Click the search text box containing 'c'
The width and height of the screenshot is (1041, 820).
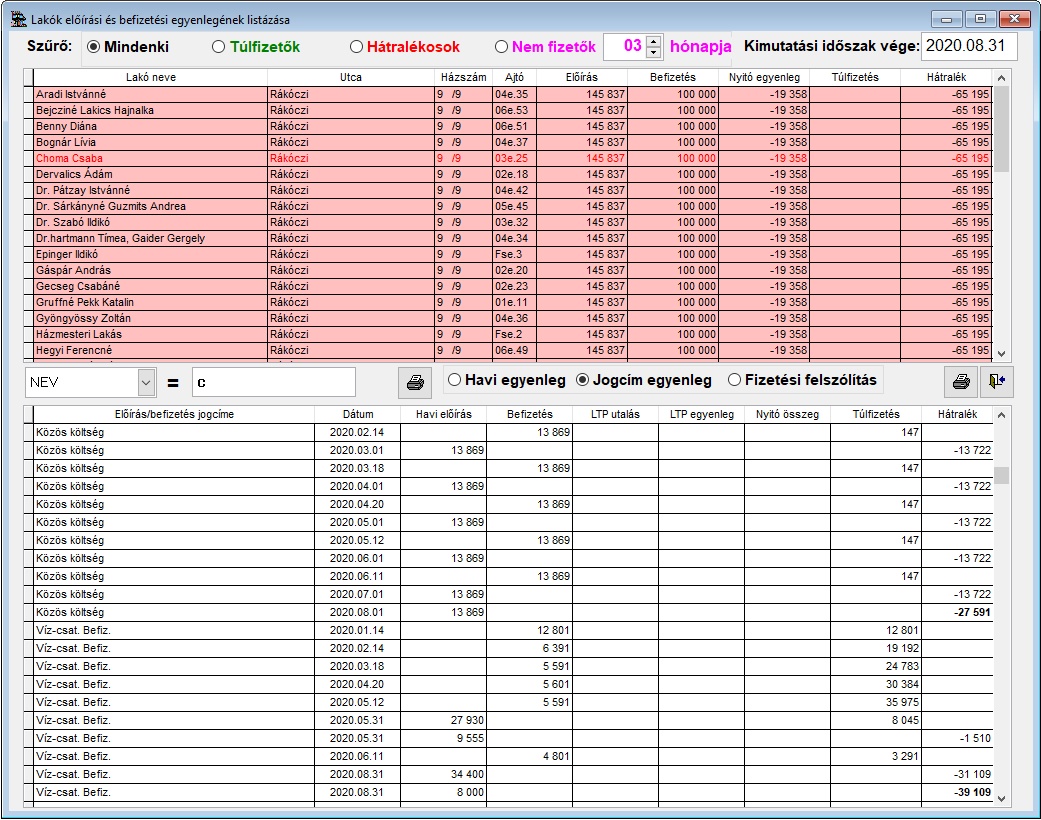coord(273,381)
